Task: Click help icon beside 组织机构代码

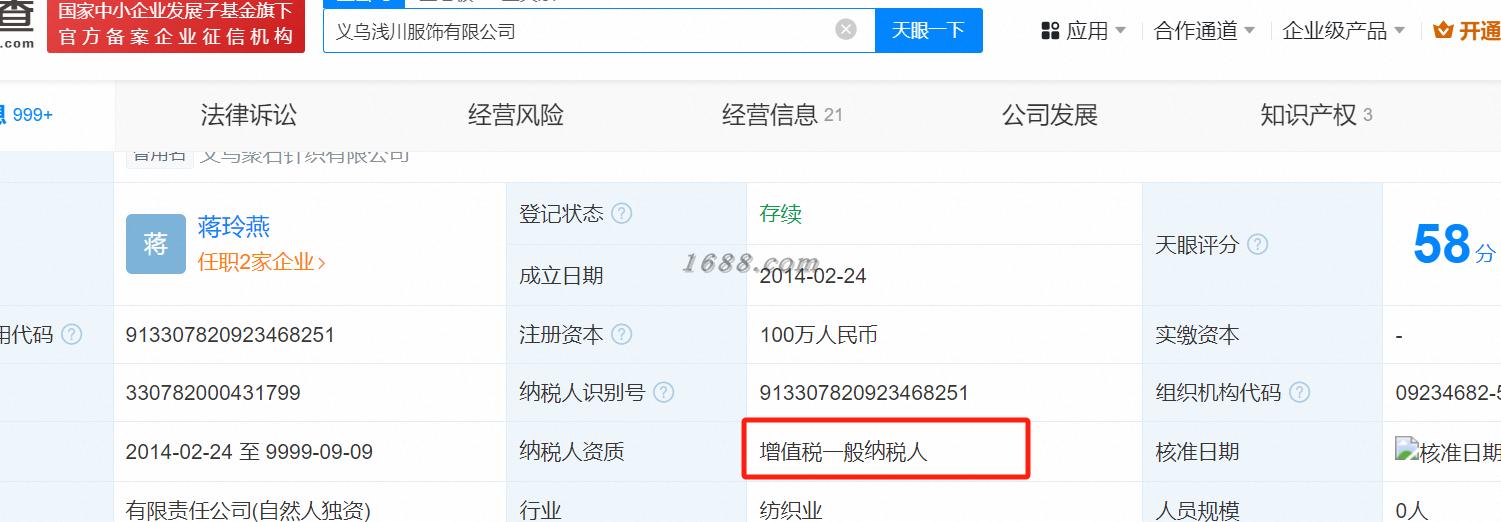Action: point(1300,393)
